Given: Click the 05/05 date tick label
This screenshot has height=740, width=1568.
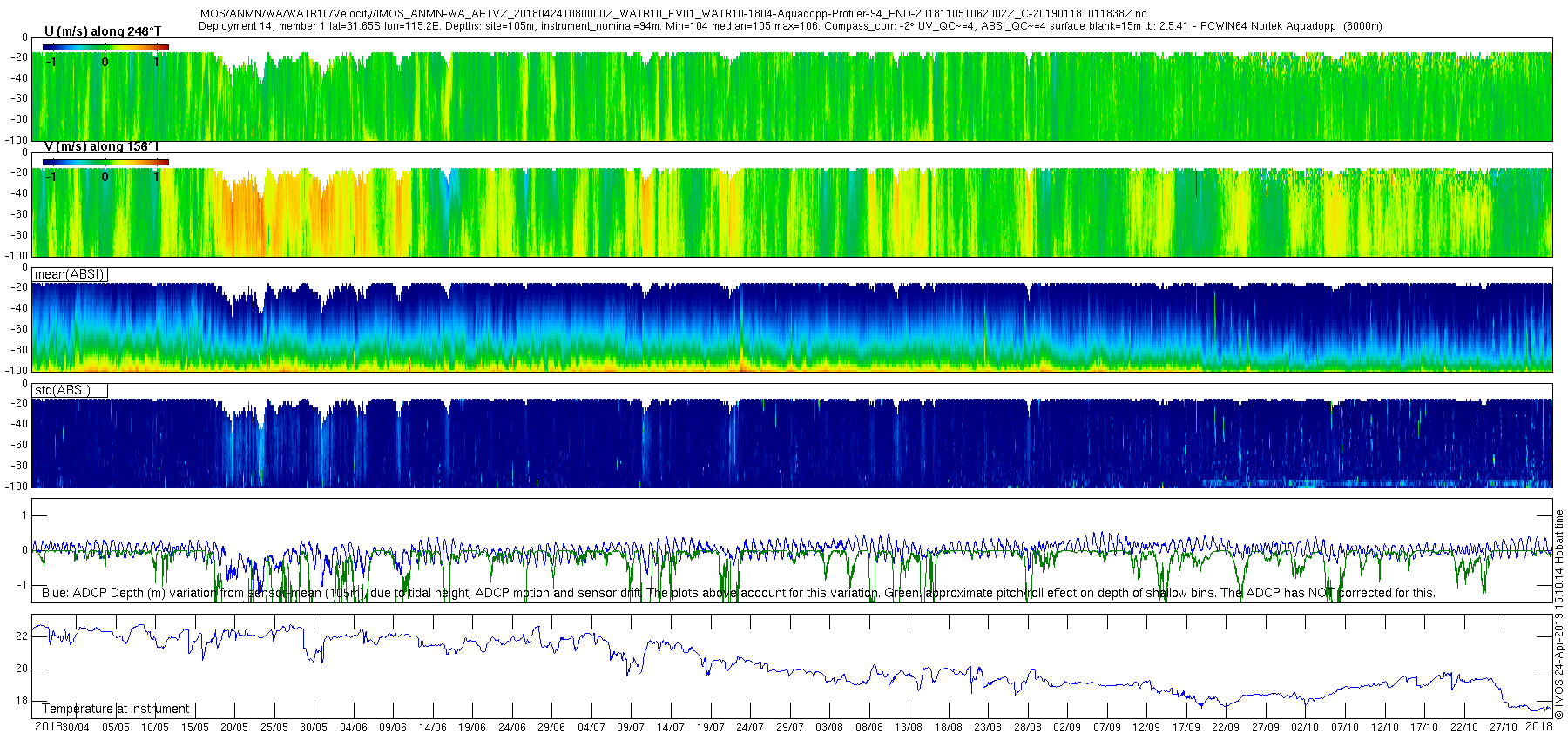Looking at the screenshot, I should (116, 728).
